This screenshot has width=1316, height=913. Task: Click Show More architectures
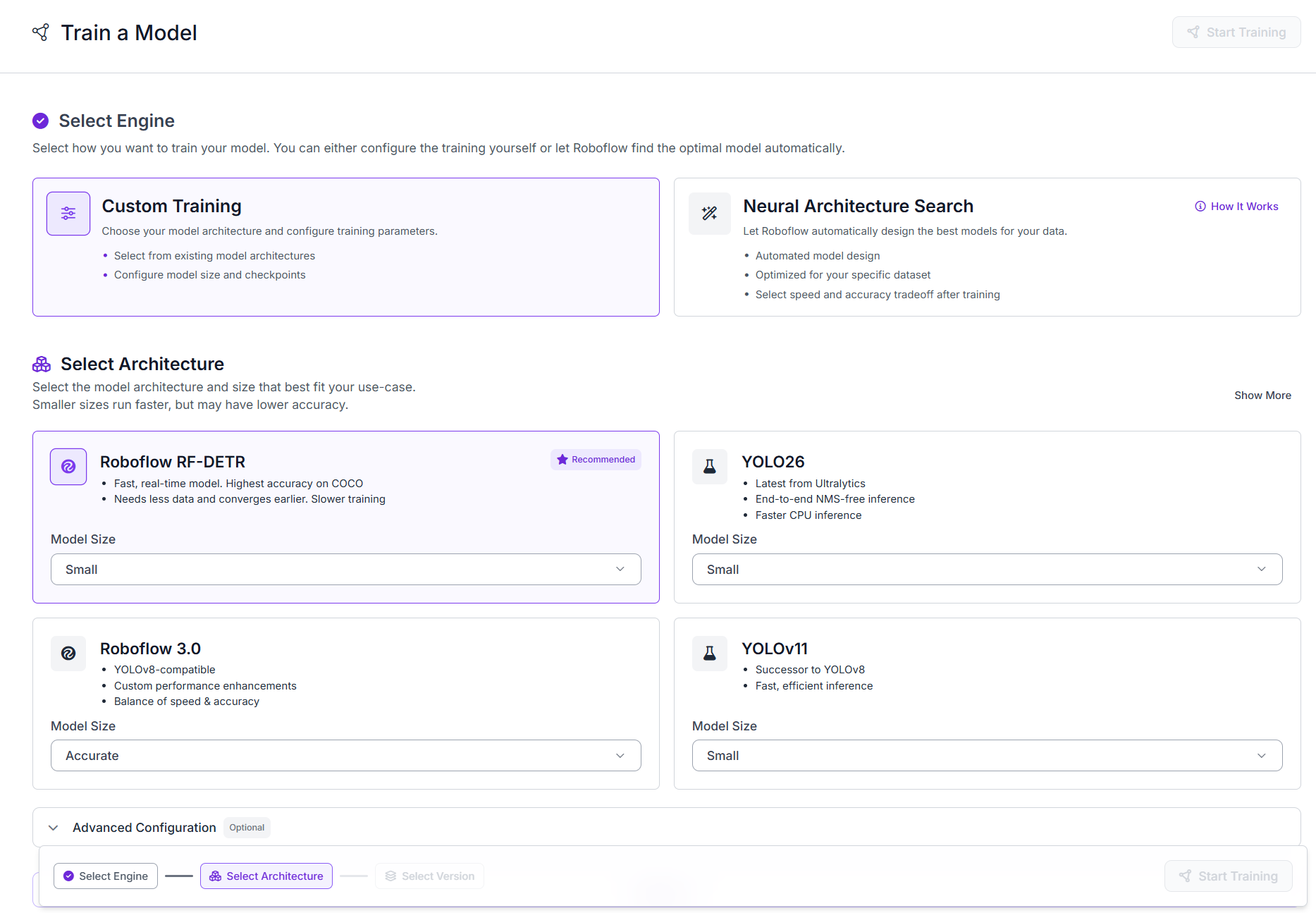[x=1262, y=396]
